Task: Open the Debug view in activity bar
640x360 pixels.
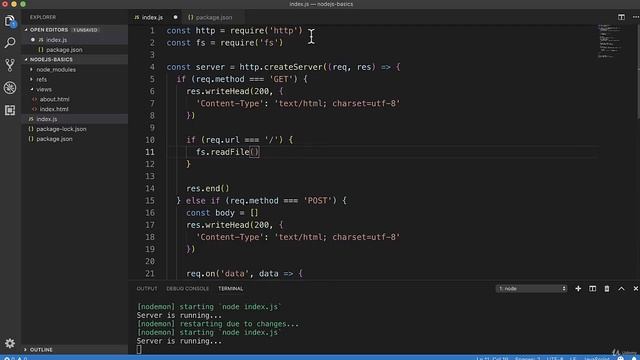Action: (10, 87)
